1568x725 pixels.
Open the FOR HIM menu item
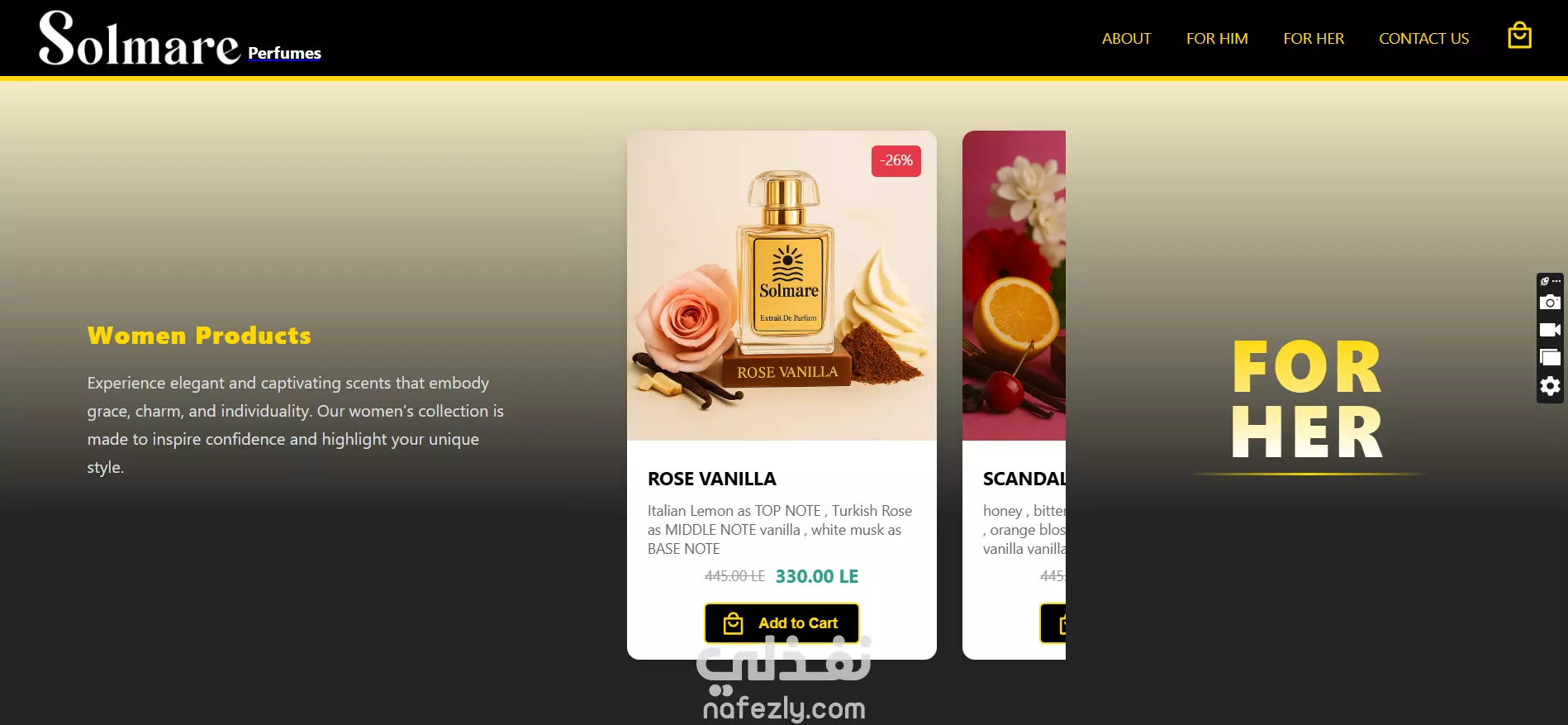point(1217,38)
